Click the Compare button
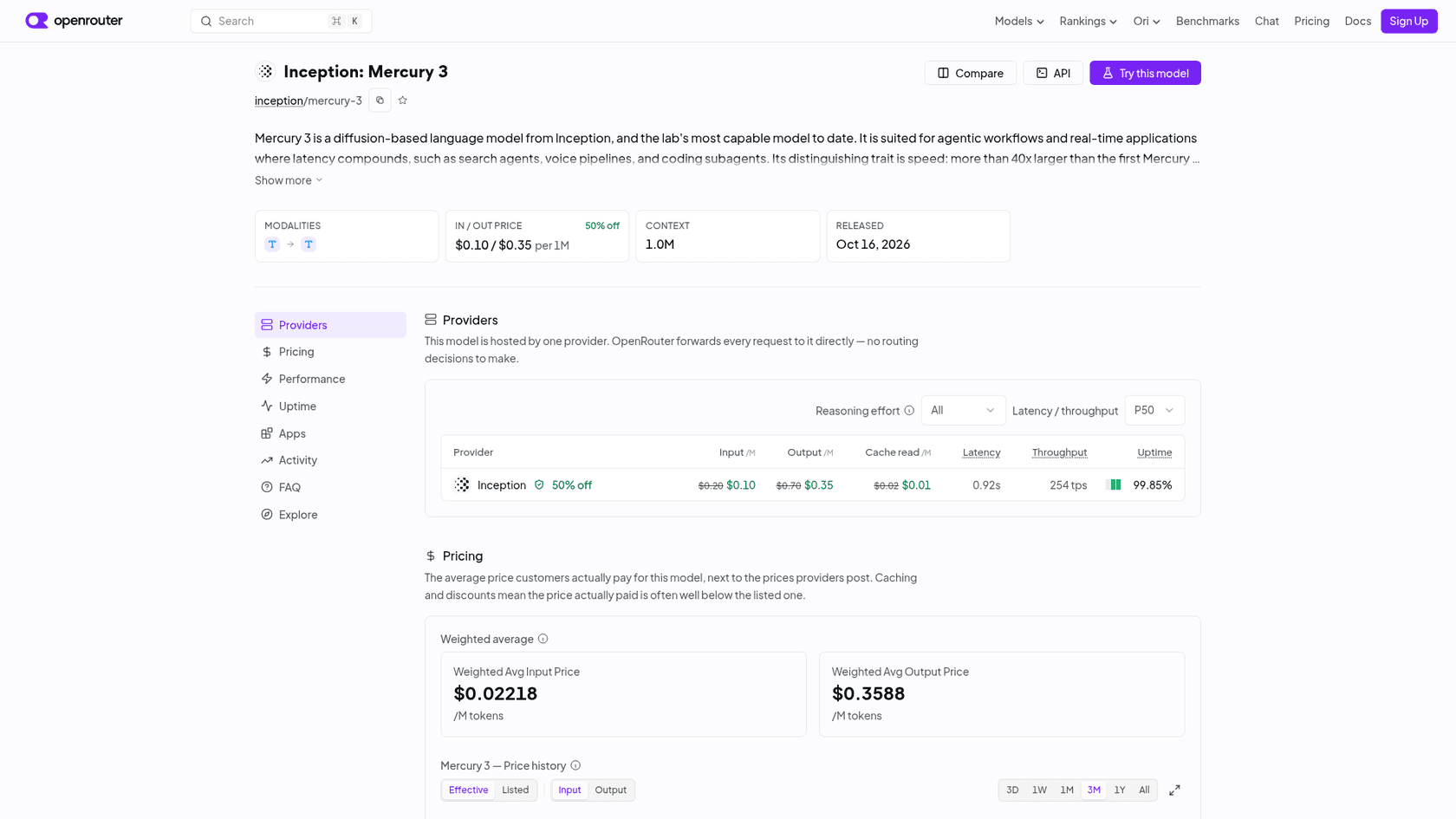The height and width of the screenshot is (819, 1456). [x=970, y=73]
